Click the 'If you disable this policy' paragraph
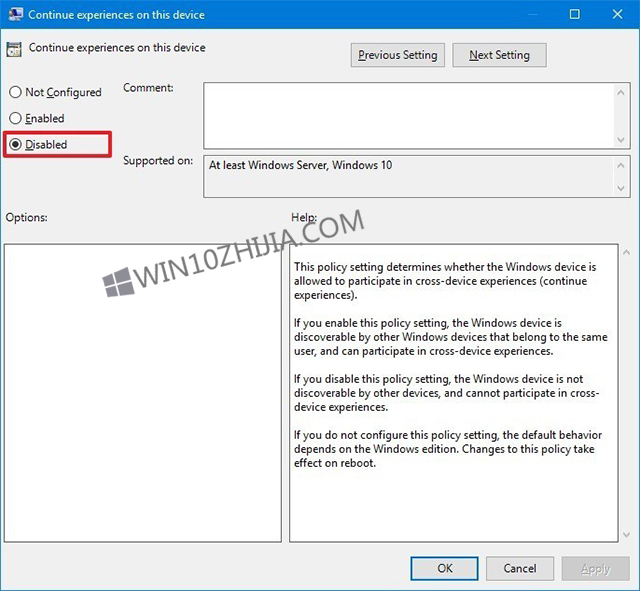Screen dimensions: 640x591 [x=447, y=393]
